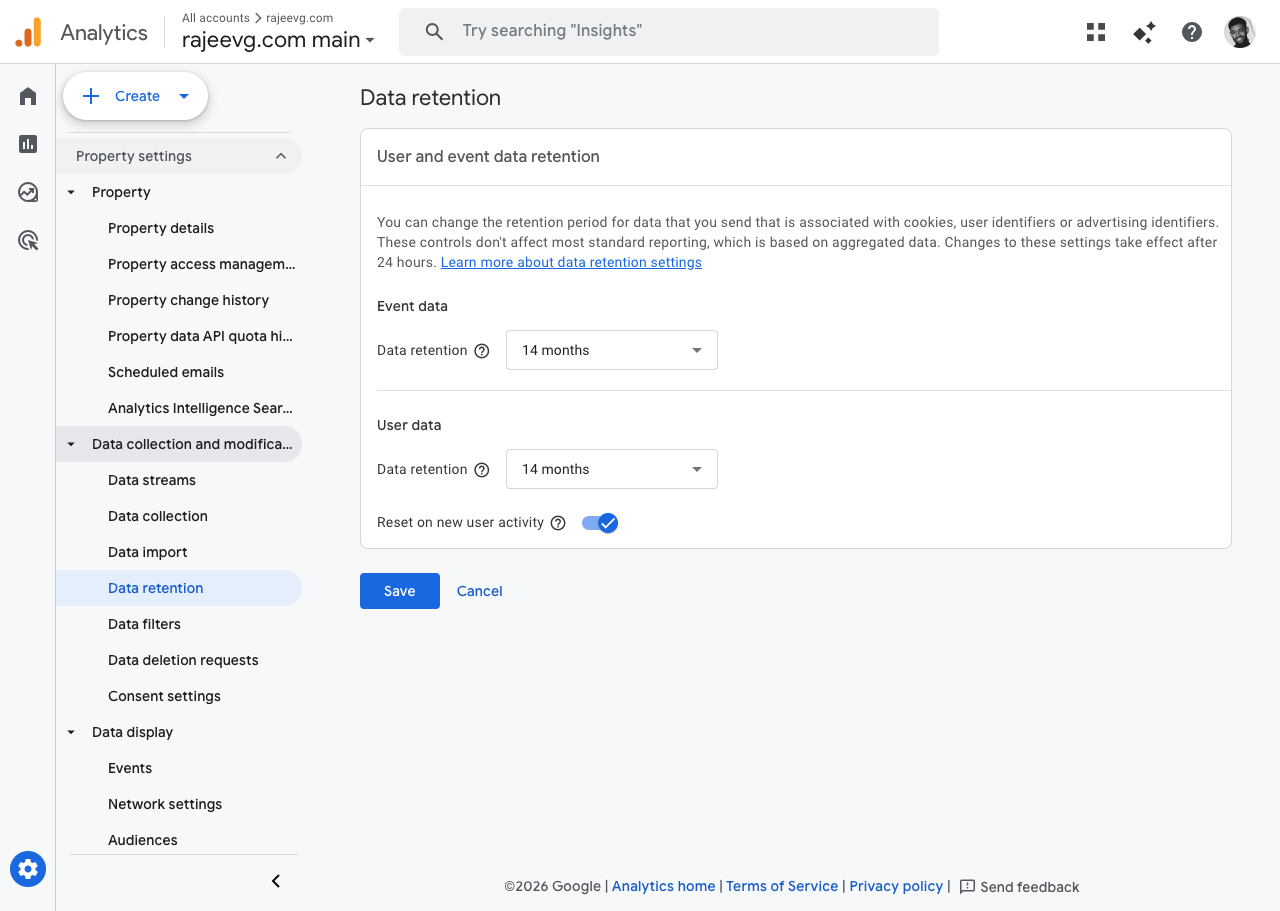The width and height of the screenshot is (1280, 911).
Task: Open the Event data retention dropdown
Action: (611, 350)
